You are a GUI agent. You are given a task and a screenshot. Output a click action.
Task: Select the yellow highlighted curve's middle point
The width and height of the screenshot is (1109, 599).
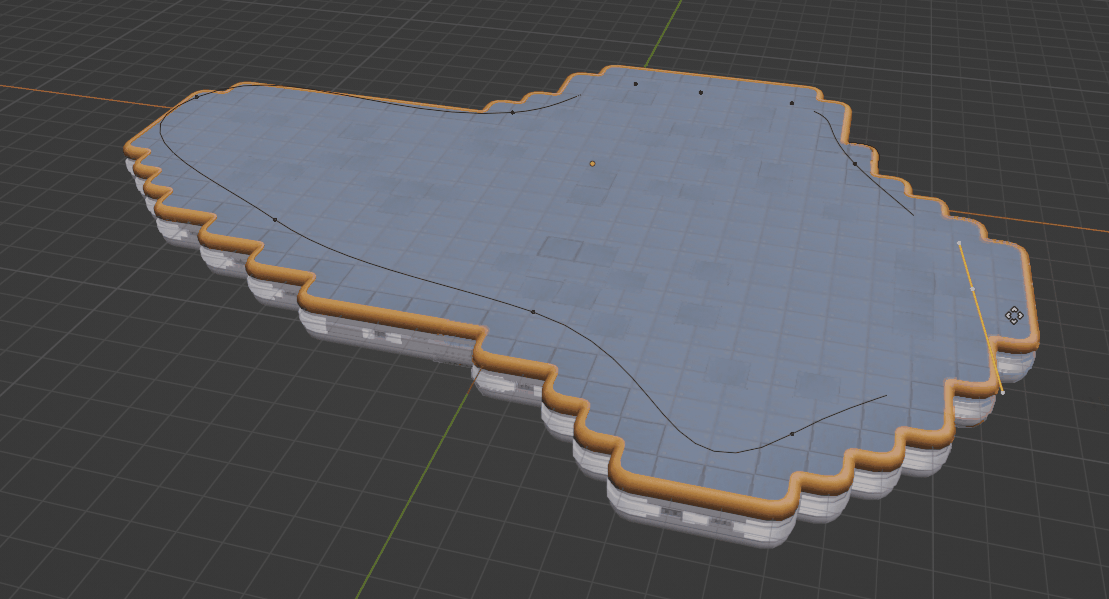[x=972, y=289]
